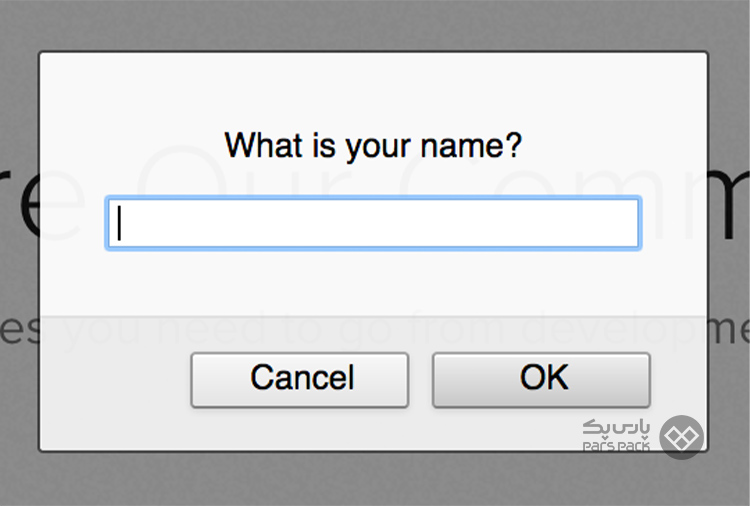Click the blinking text cursor in the input
Screen dimensions: 750x506
point(119,223)
